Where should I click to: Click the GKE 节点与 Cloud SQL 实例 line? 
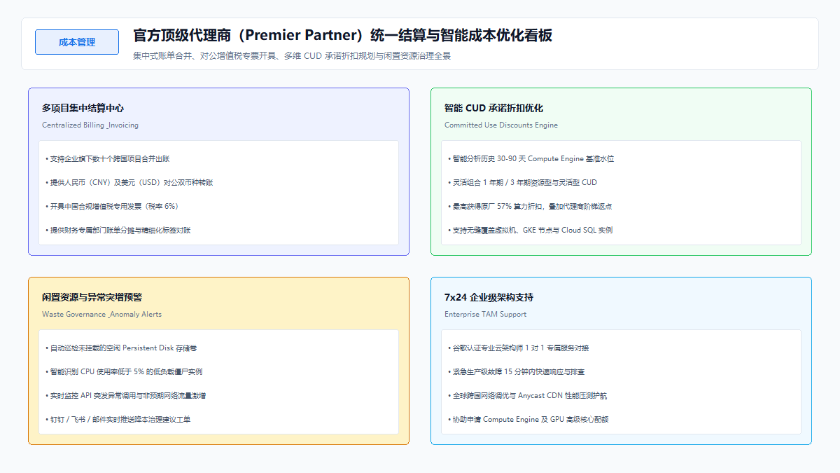(x=530, y=230)
